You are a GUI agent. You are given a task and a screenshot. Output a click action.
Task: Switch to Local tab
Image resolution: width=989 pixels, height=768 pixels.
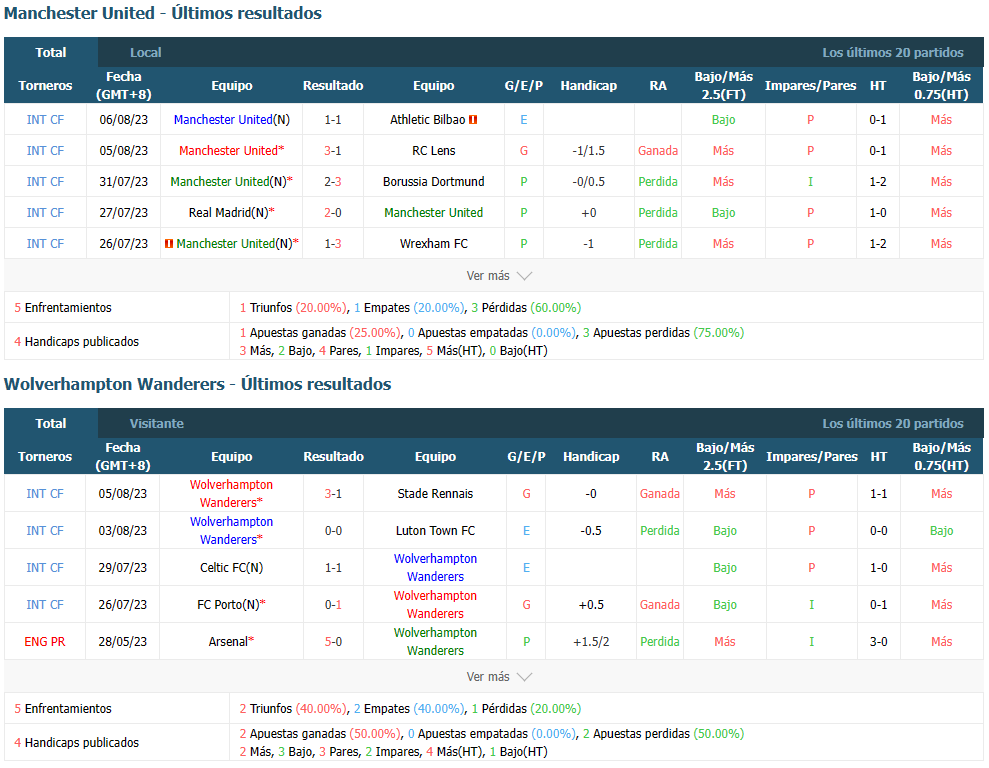click(x=146, y=53)
